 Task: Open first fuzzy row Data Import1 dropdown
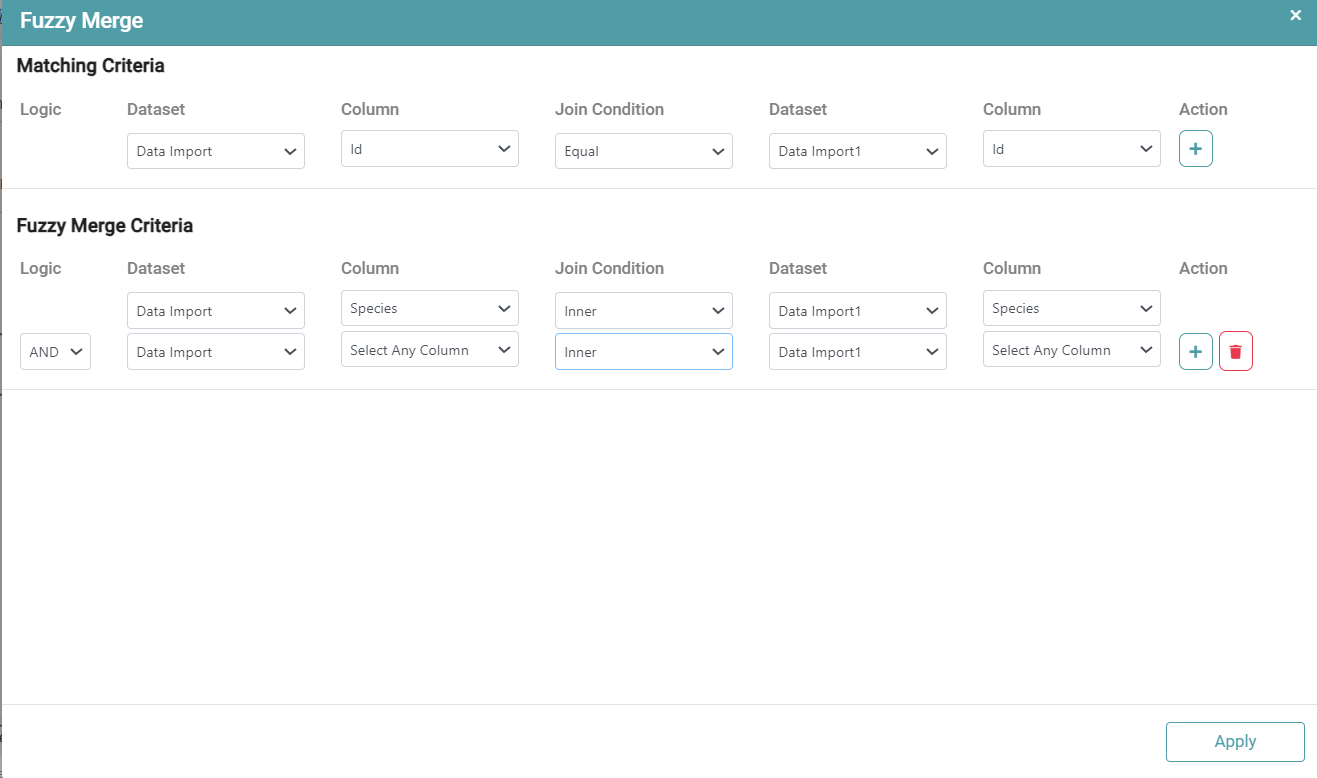857,311
